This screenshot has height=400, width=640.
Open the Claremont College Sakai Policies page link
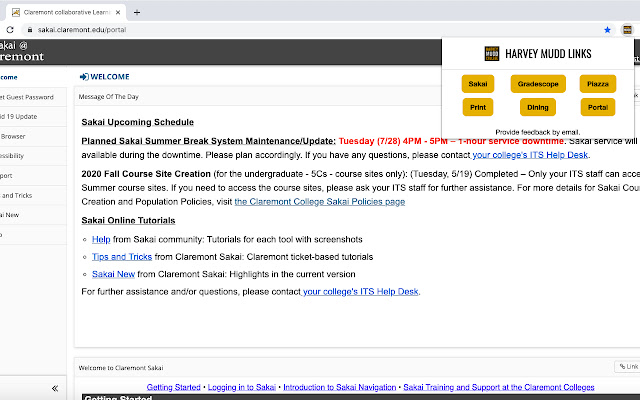click(x=320, y=202)
